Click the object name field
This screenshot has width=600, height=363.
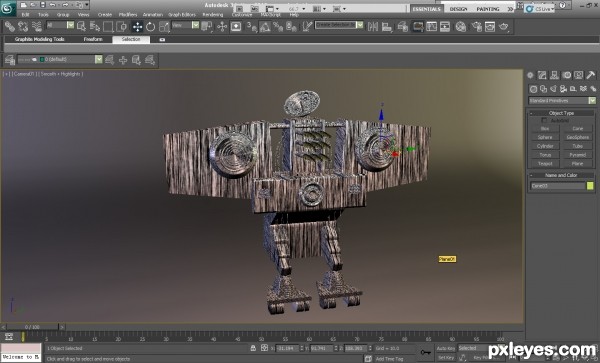(x=558, y=186)
